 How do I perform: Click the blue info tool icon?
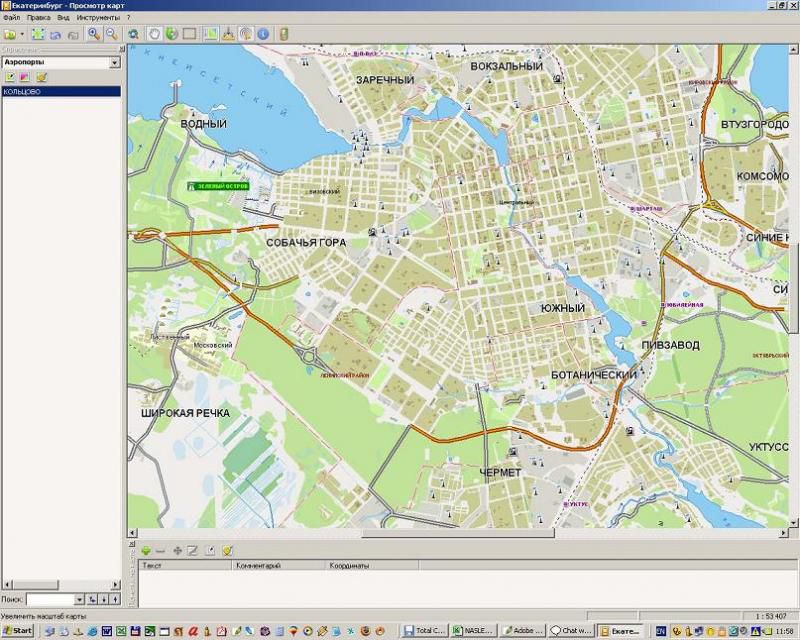263,34
